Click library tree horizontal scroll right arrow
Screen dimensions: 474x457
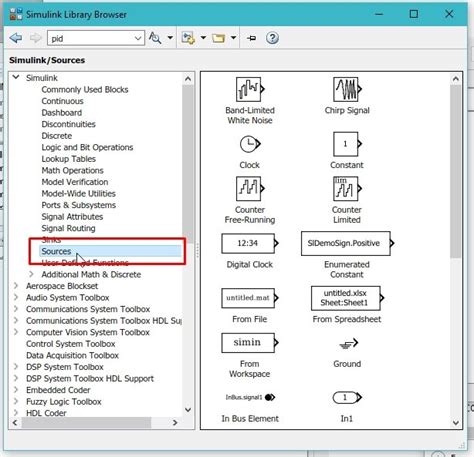(175, 423)
